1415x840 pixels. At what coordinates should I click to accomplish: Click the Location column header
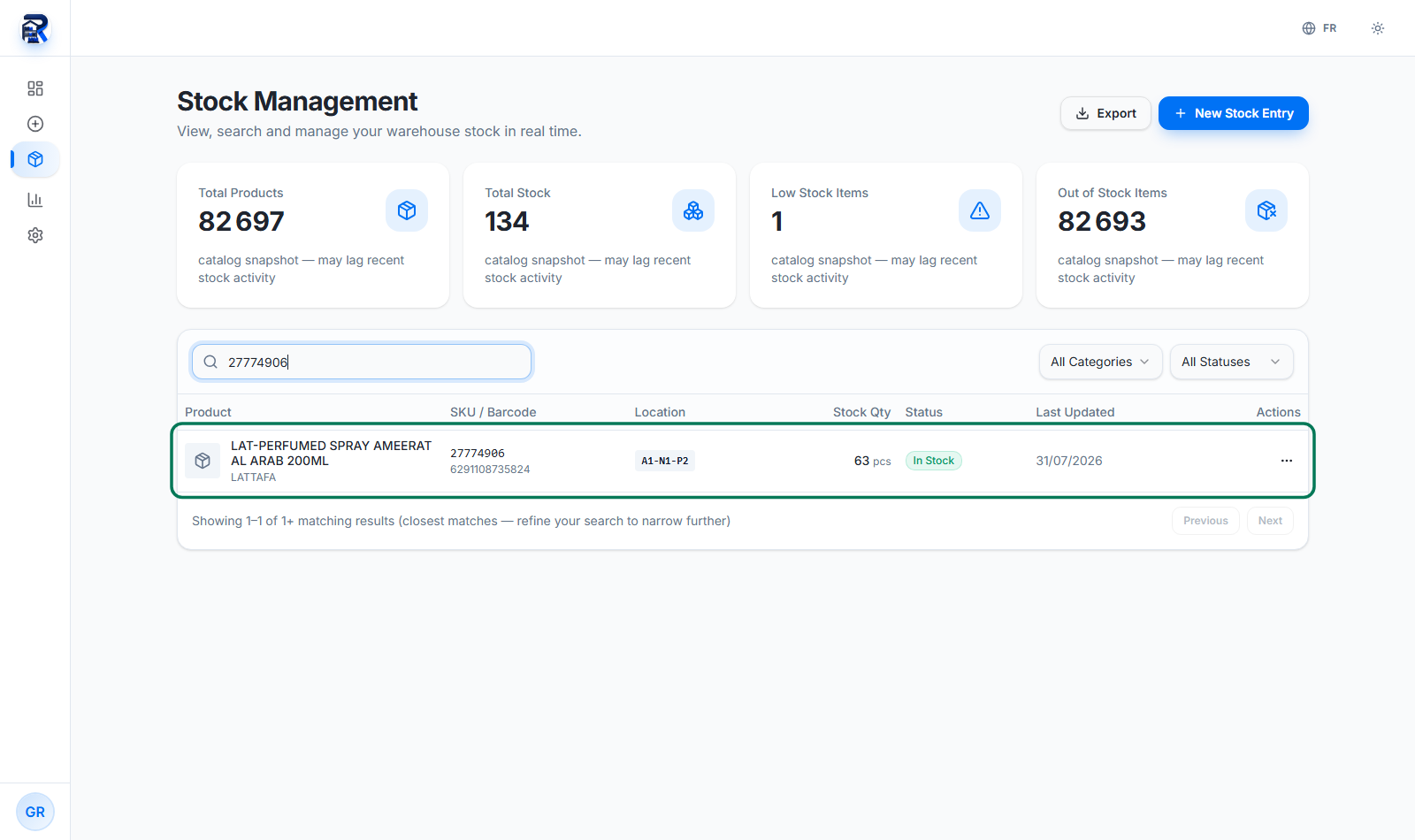click(x=660, y=412)
